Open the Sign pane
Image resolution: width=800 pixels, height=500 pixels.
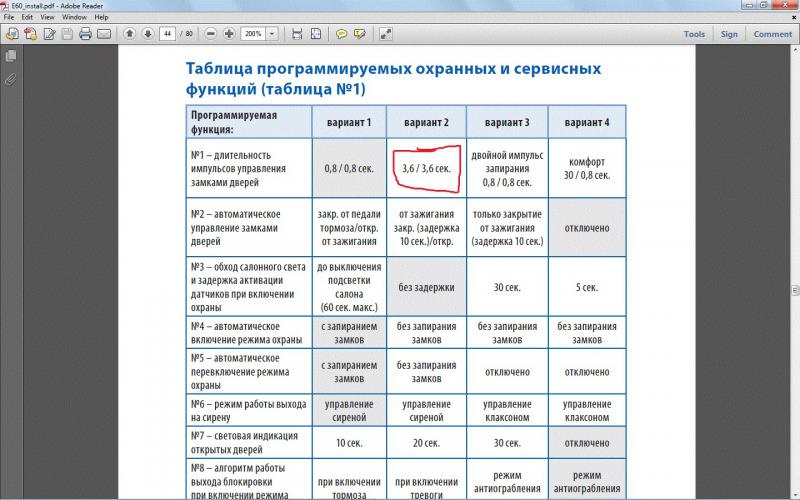(x=729, y=34)
